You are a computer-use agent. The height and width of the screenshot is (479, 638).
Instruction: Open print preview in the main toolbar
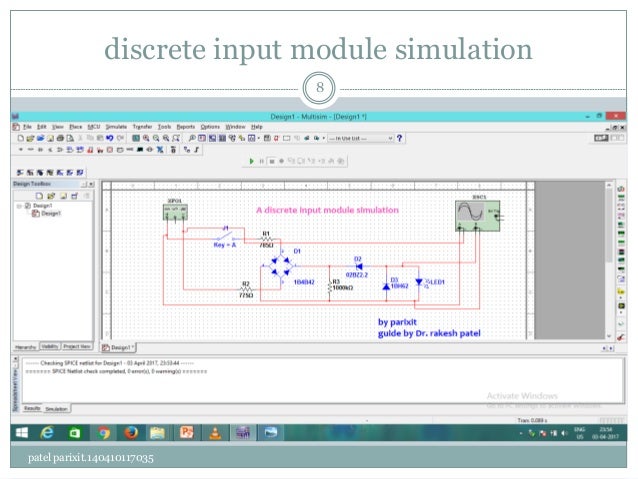70,138
